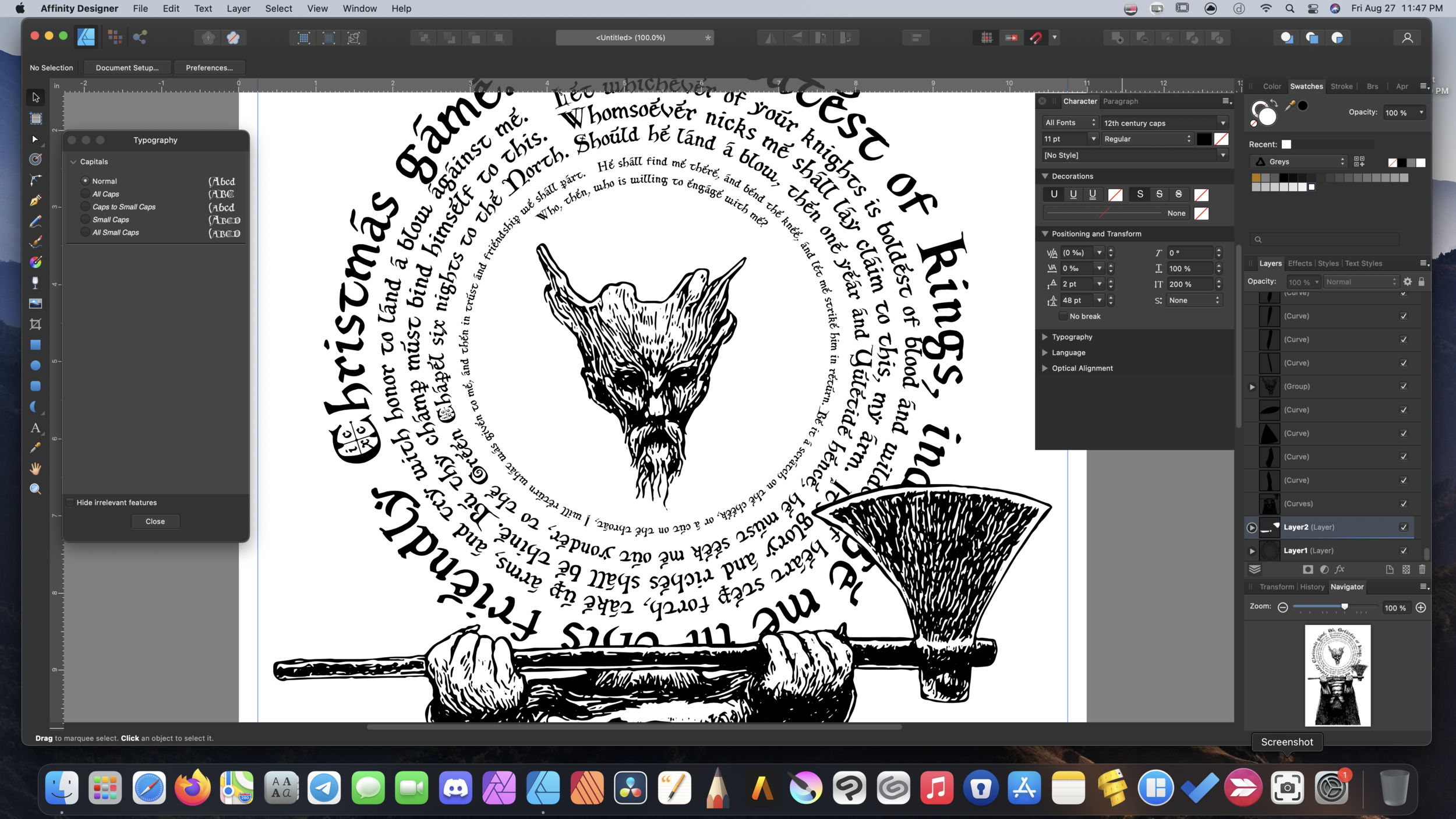Image resolution: width=1456 pixels, height=819 pixels.
Task: Select the All Caps radio button
Action: [x=86, y=194]
